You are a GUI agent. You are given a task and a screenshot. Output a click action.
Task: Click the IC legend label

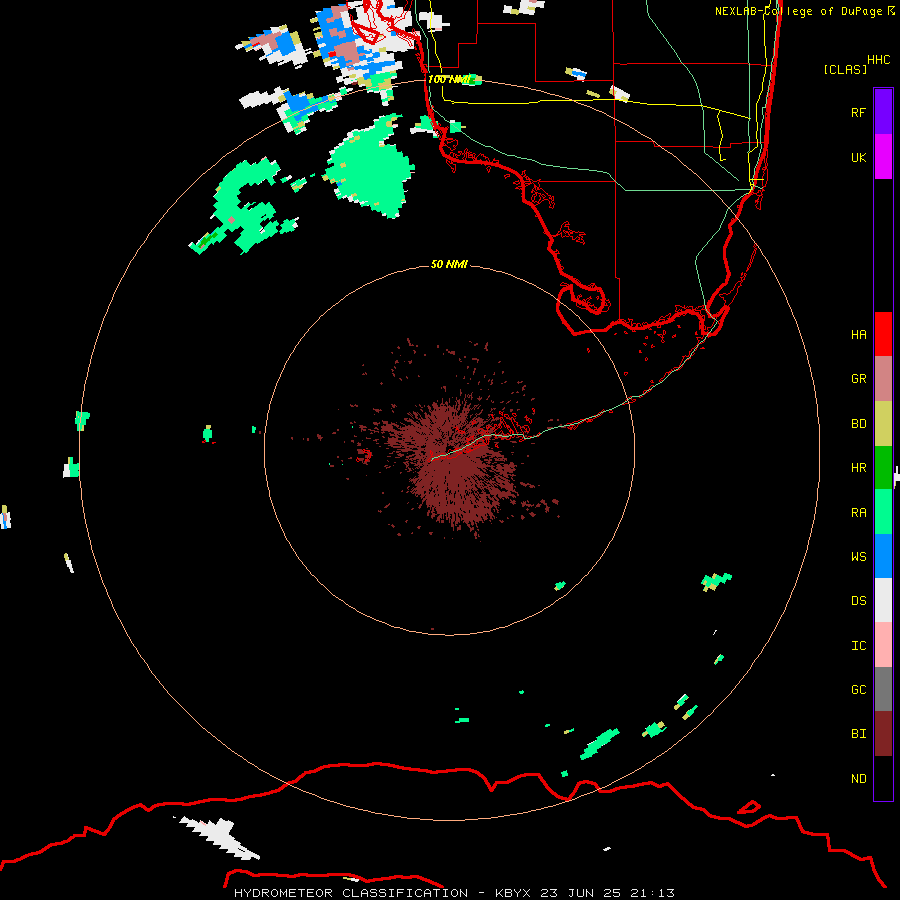[858, 645]
